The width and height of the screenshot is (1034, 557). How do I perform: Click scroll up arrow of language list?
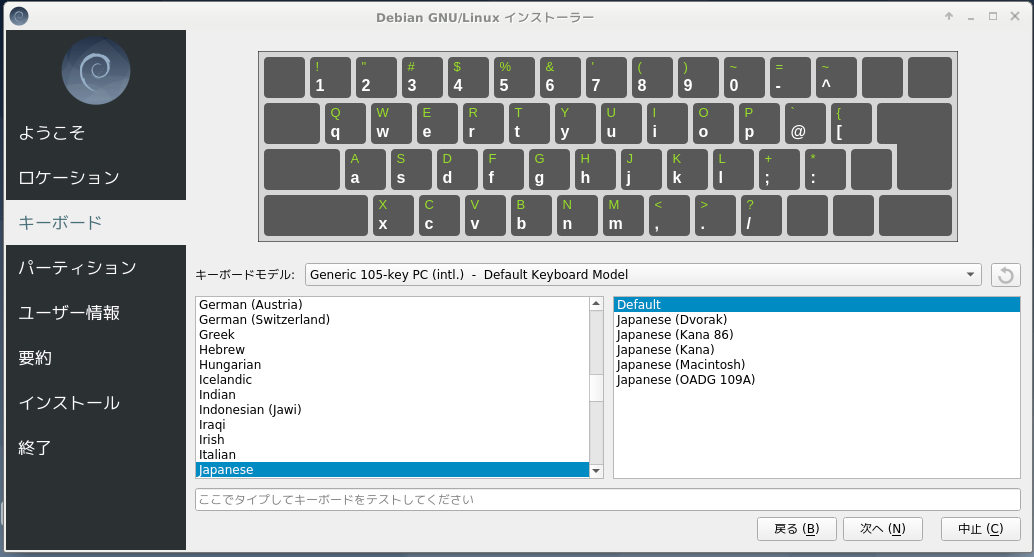596,304
